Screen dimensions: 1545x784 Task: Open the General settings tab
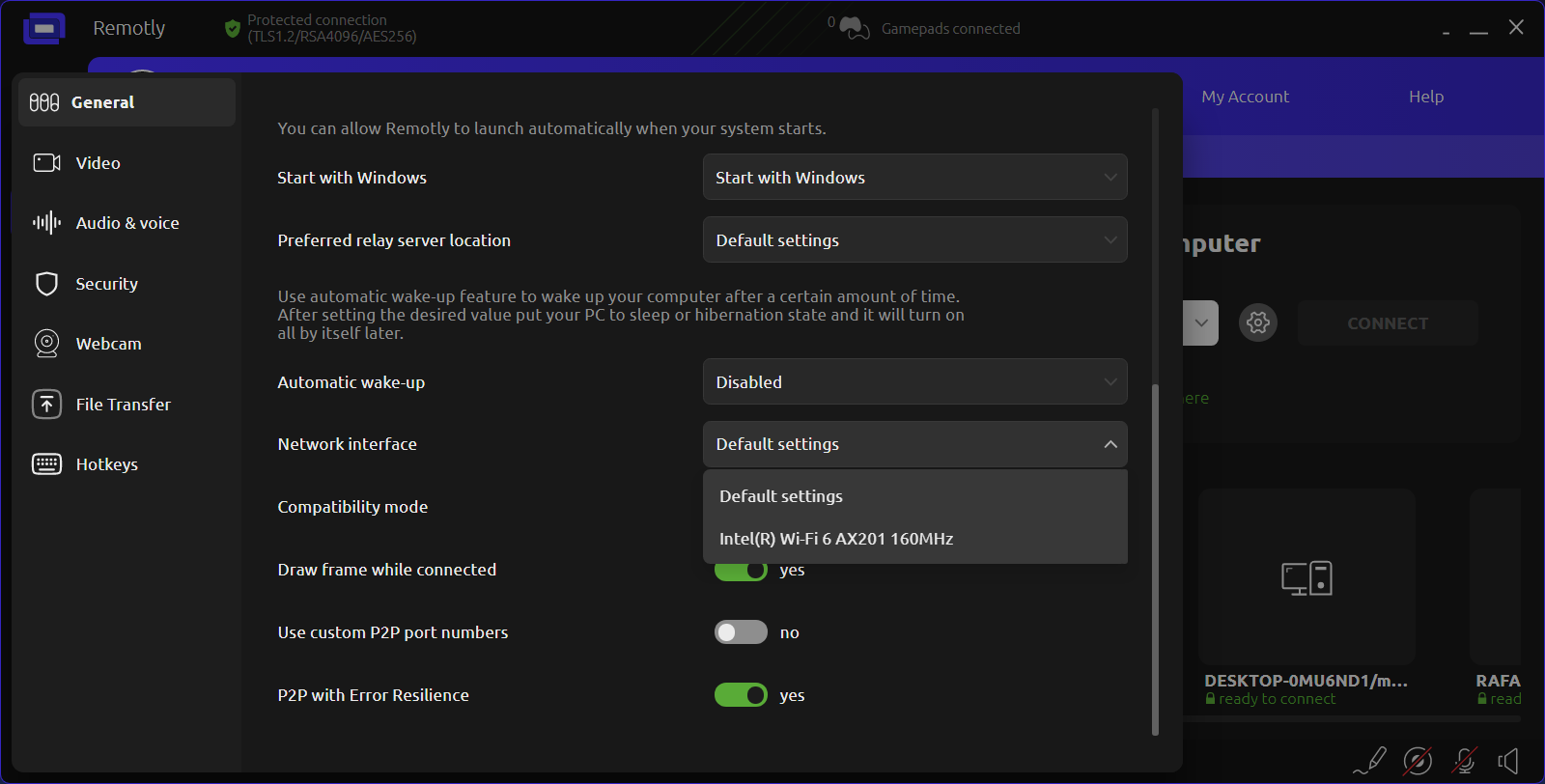coord(126,102)
